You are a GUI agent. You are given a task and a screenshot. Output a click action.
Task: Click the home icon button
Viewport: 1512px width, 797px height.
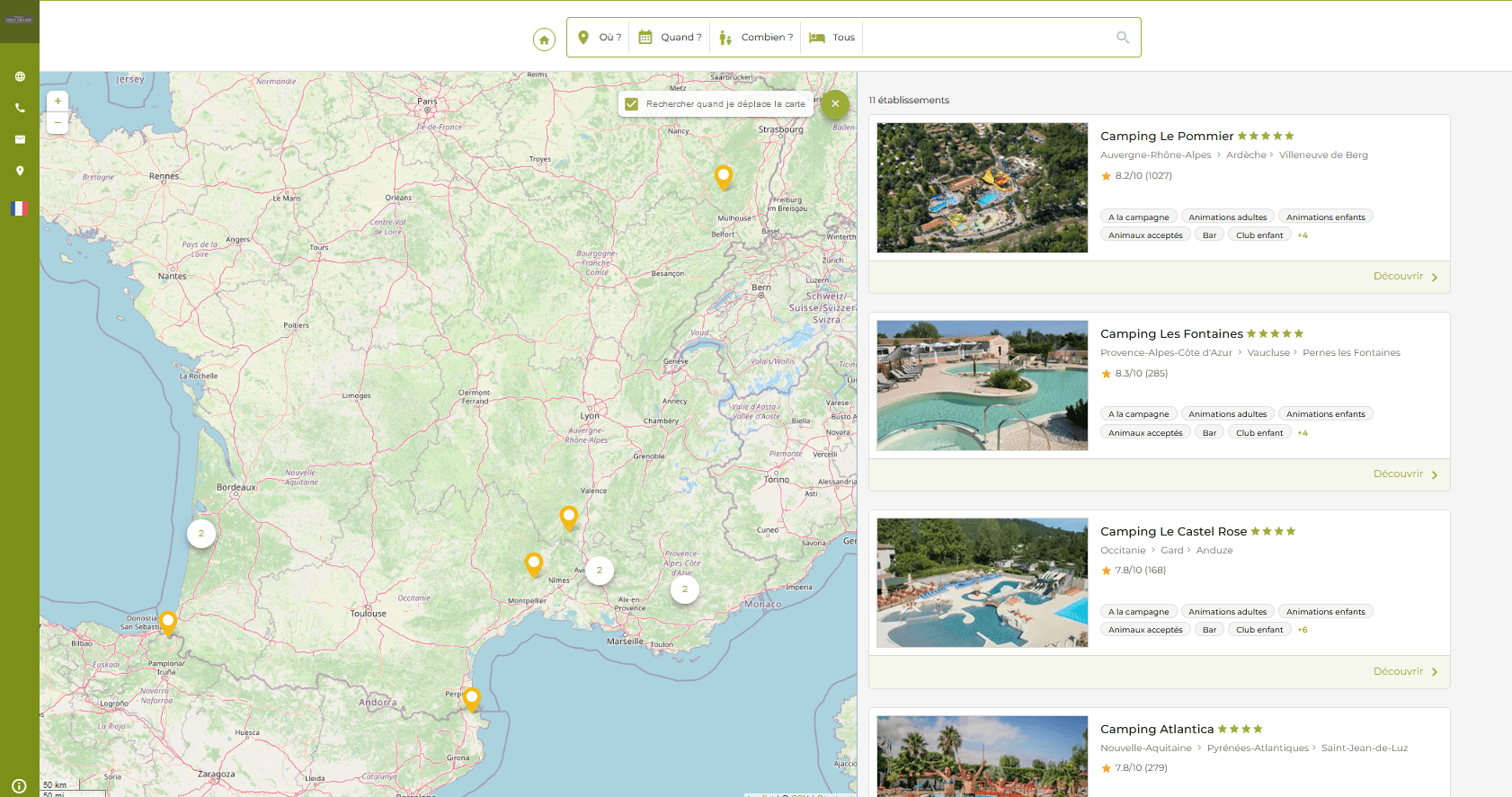coord(544,39)
